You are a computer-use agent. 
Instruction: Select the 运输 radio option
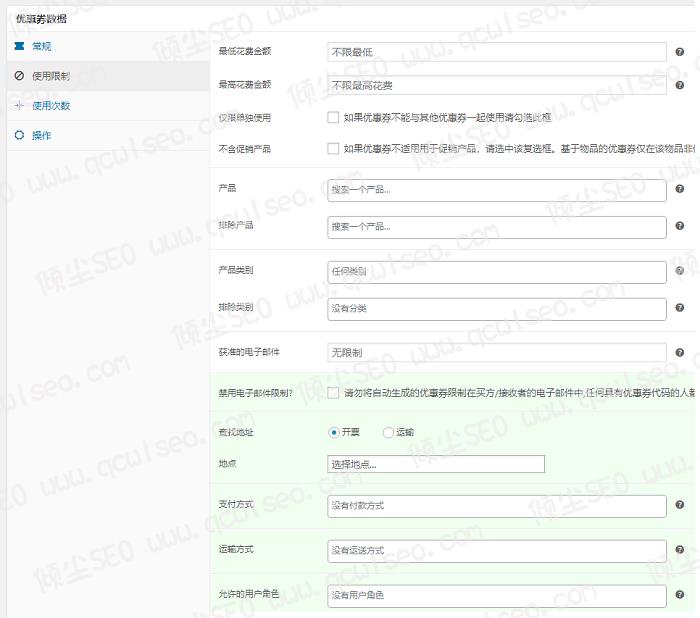[x=388, y=432]
